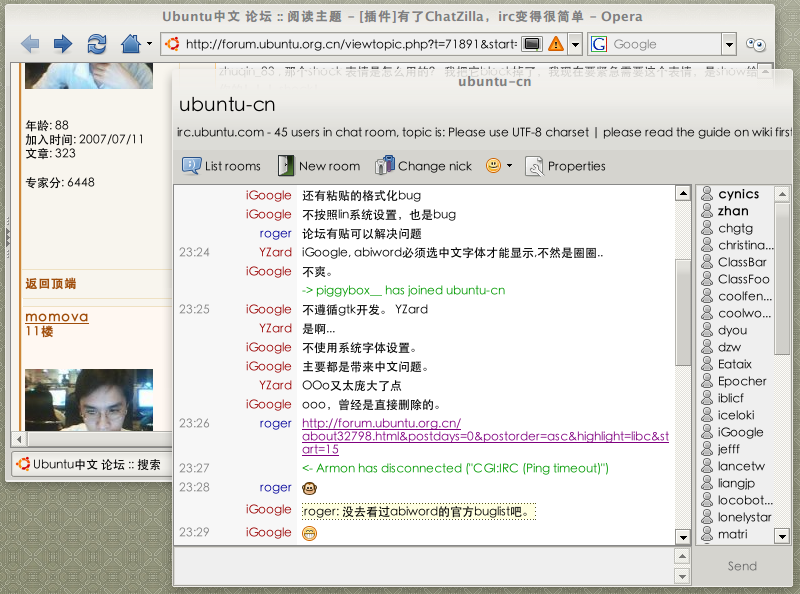
Task: Click chat log scroll down arrow
Action: (683, 537)
